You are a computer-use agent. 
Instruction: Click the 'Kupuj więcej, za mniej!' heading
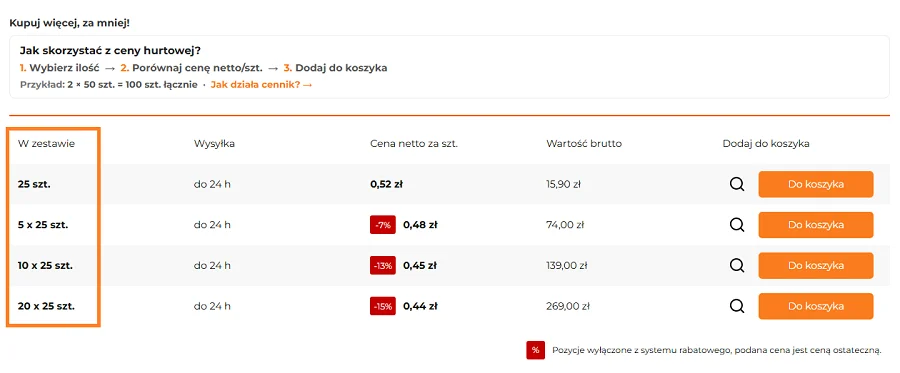69,24
